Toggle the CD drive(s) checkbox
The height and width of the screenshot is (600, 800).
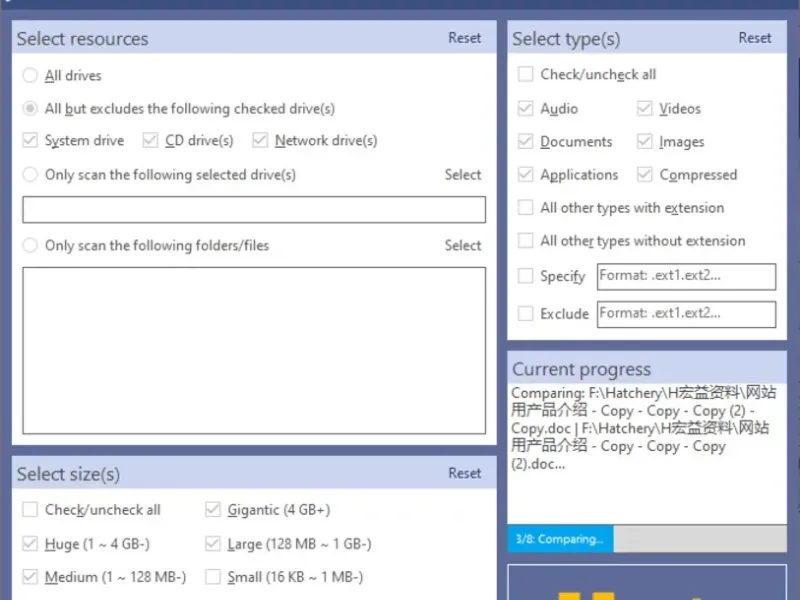[151, 140]
